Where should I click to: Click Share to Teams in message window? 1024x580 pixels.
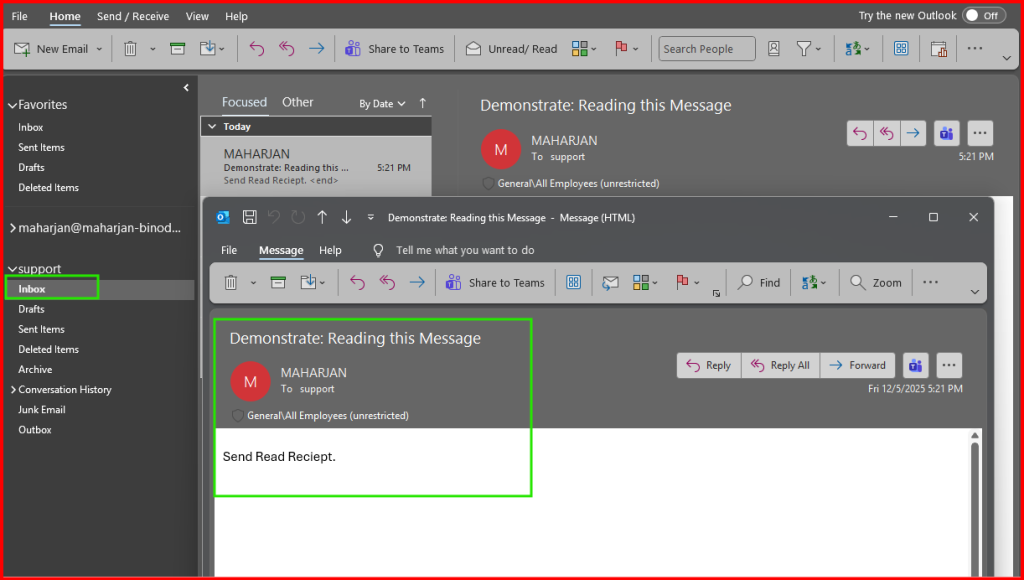(496, 283)
